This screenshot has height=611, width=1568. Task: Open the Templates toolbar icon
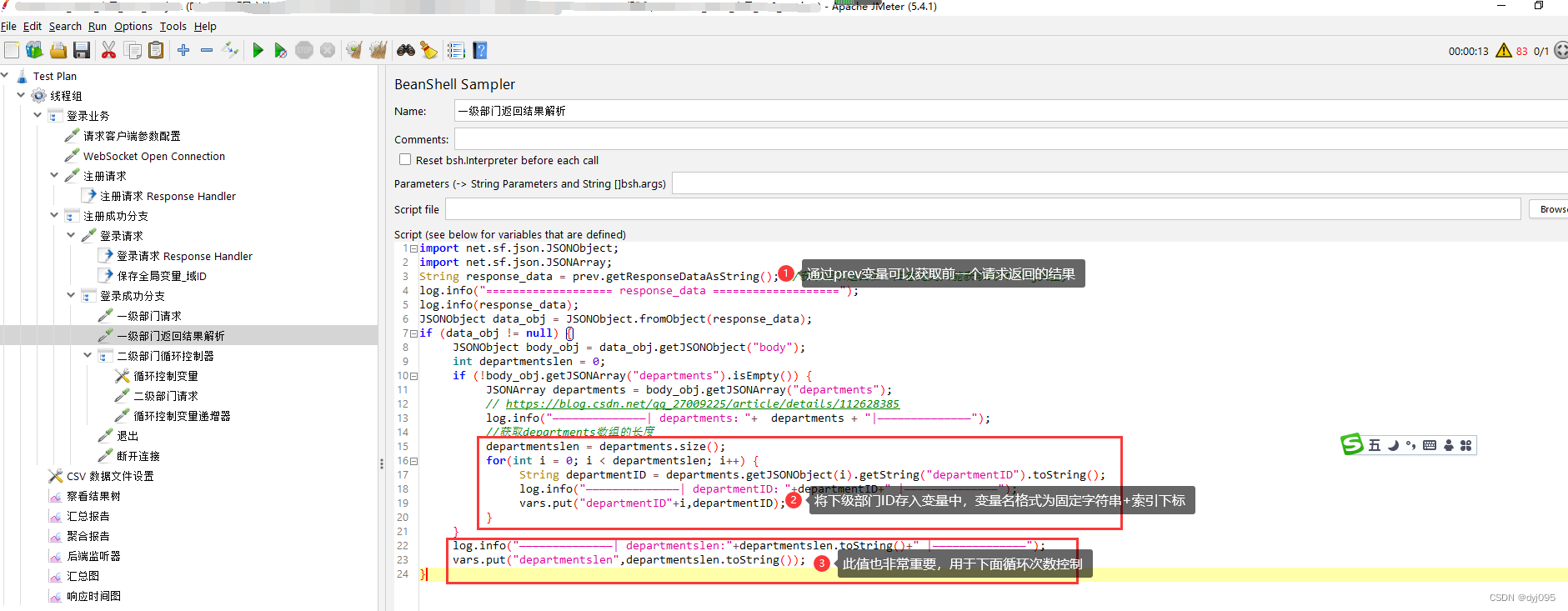click(34, 51)
